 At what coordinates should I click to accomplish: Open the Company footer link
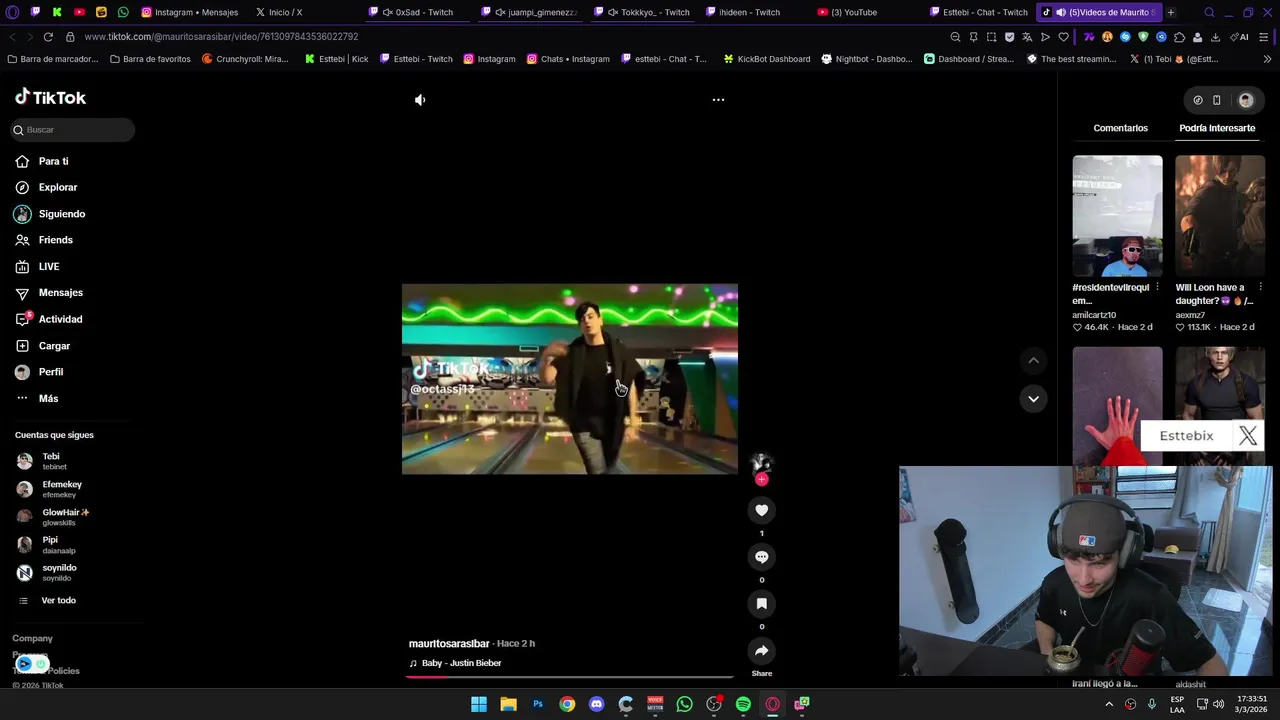(x=32, y=638)
